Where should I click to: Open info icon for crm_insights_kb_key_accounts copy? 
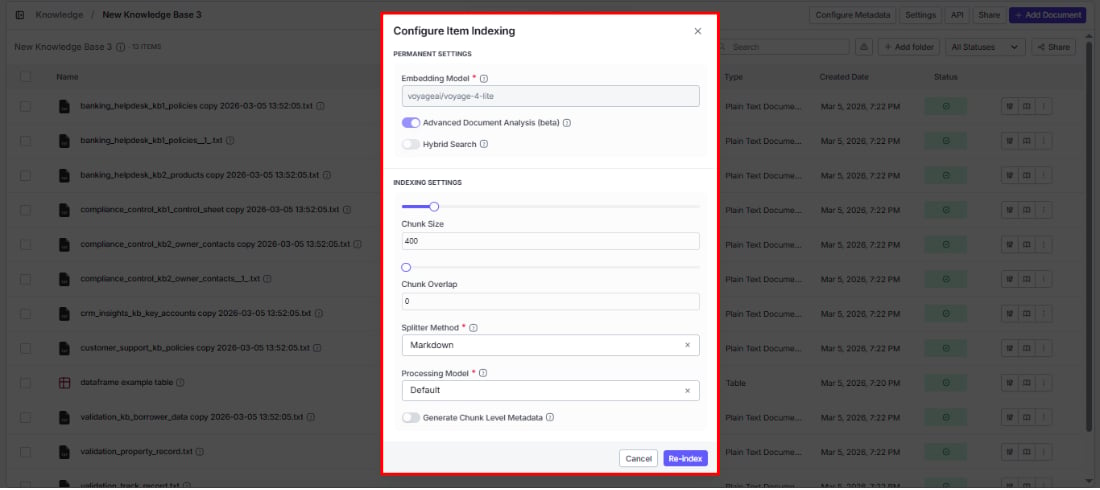point(318,313)
